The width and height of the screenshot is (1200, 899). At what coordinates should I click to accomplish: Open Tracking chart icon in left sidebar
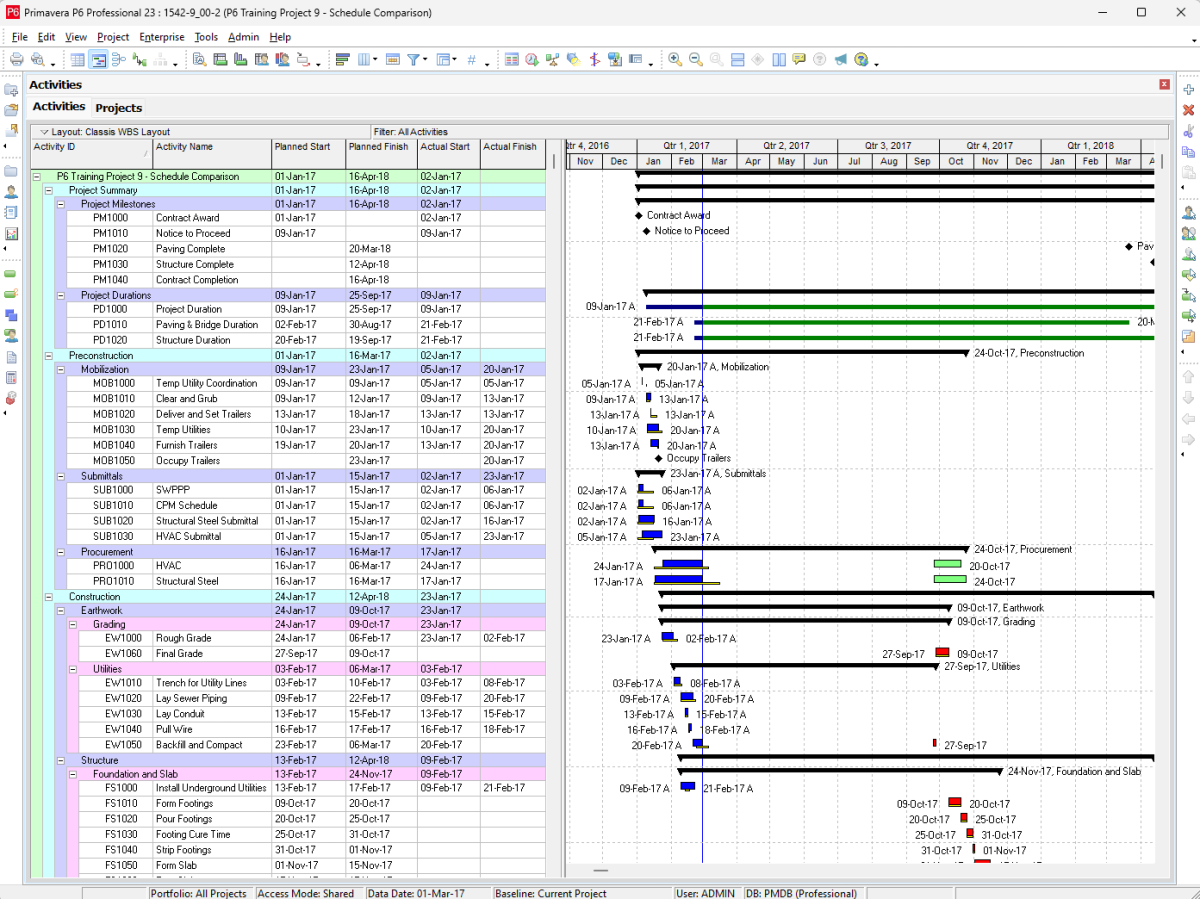pos(11,234)
